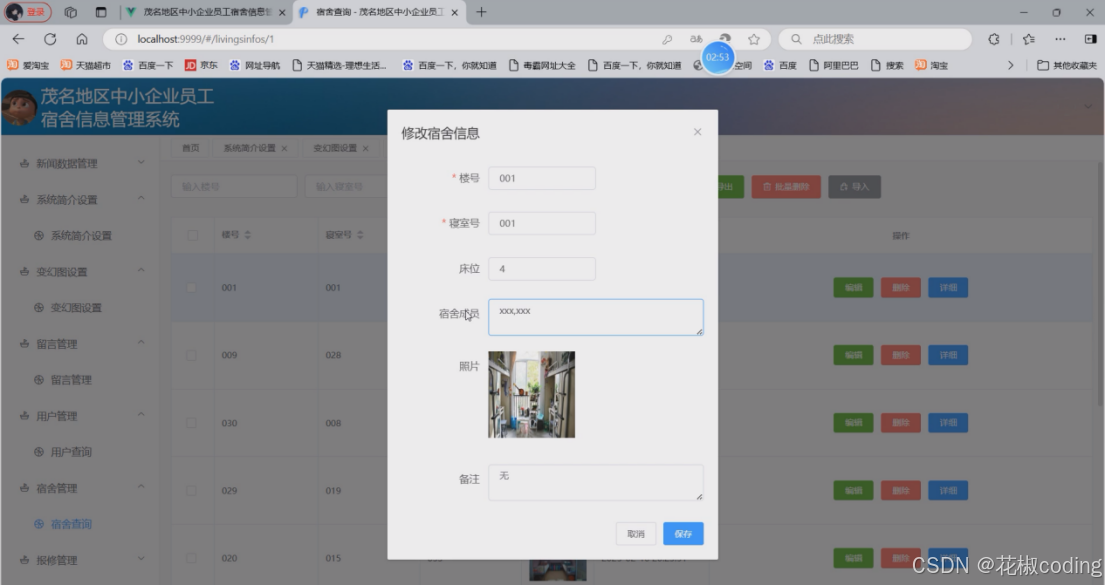
Task: Click inside the 宿舍成员 text area
Action: tap(596, 316)
